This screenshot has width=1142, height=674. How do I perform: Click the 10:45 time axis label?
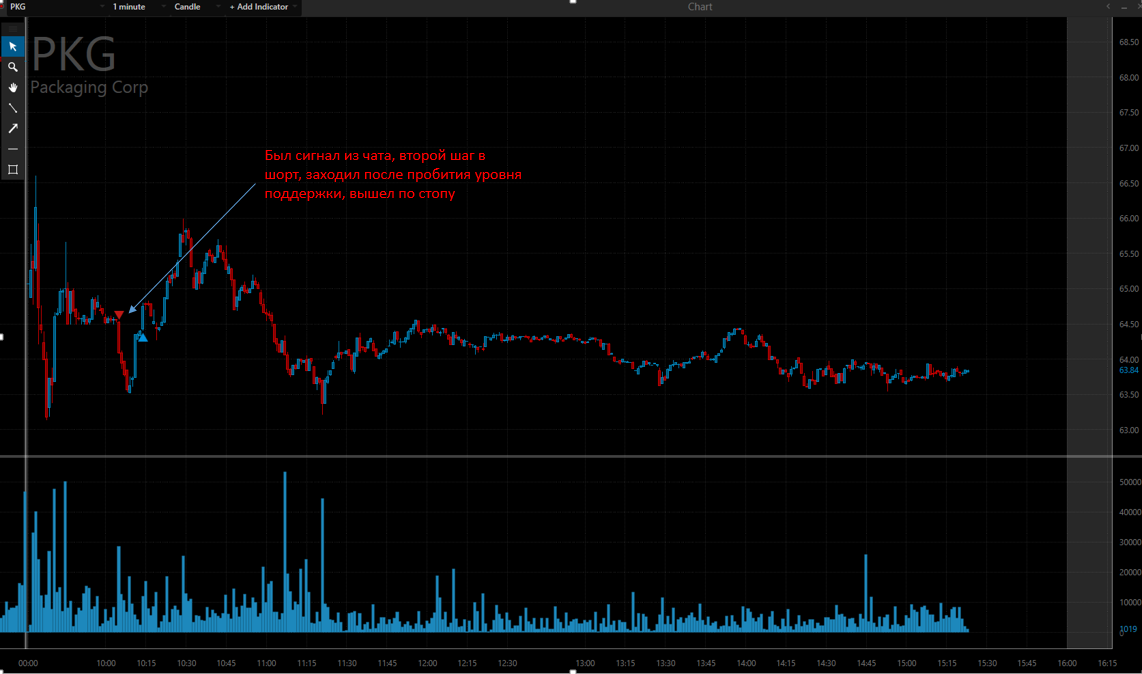click(x=226, y=663)
